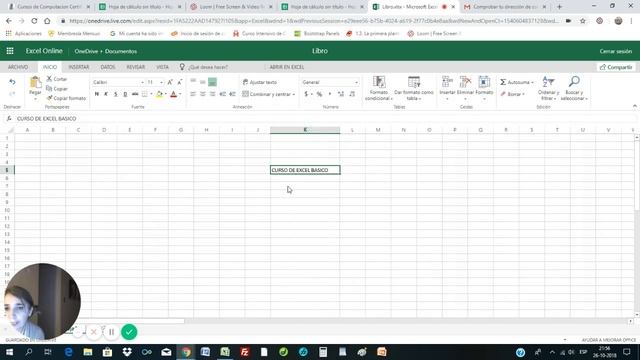Image resolution: width=640 pixels, height=360 pixels.
Task: Align cell text to the right
Action: point(213,94)
